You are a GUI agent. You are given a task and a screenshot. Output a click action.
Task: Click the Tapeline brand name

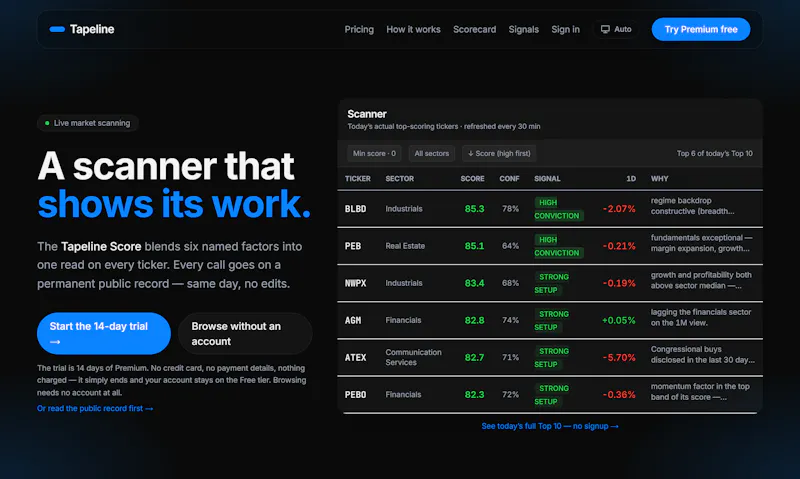[x=92, y=29]
